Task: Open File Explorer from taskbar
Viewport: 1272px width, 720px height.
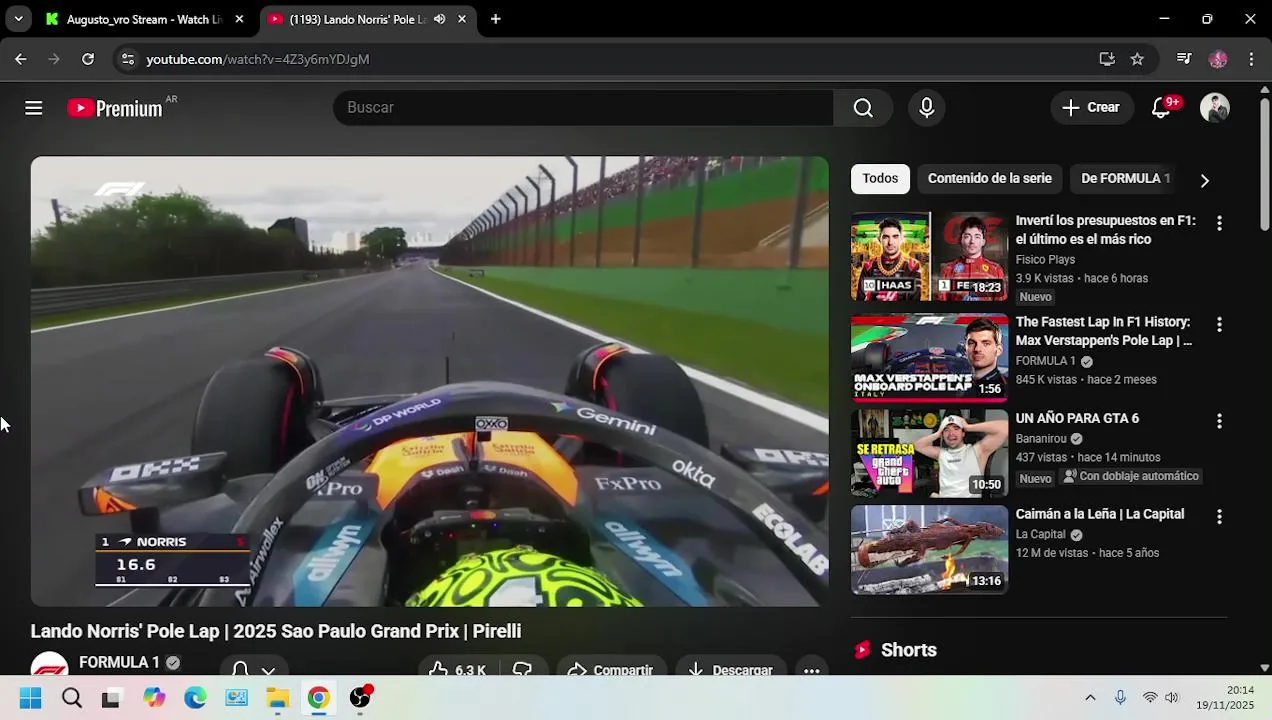Action: pos(278,698)
